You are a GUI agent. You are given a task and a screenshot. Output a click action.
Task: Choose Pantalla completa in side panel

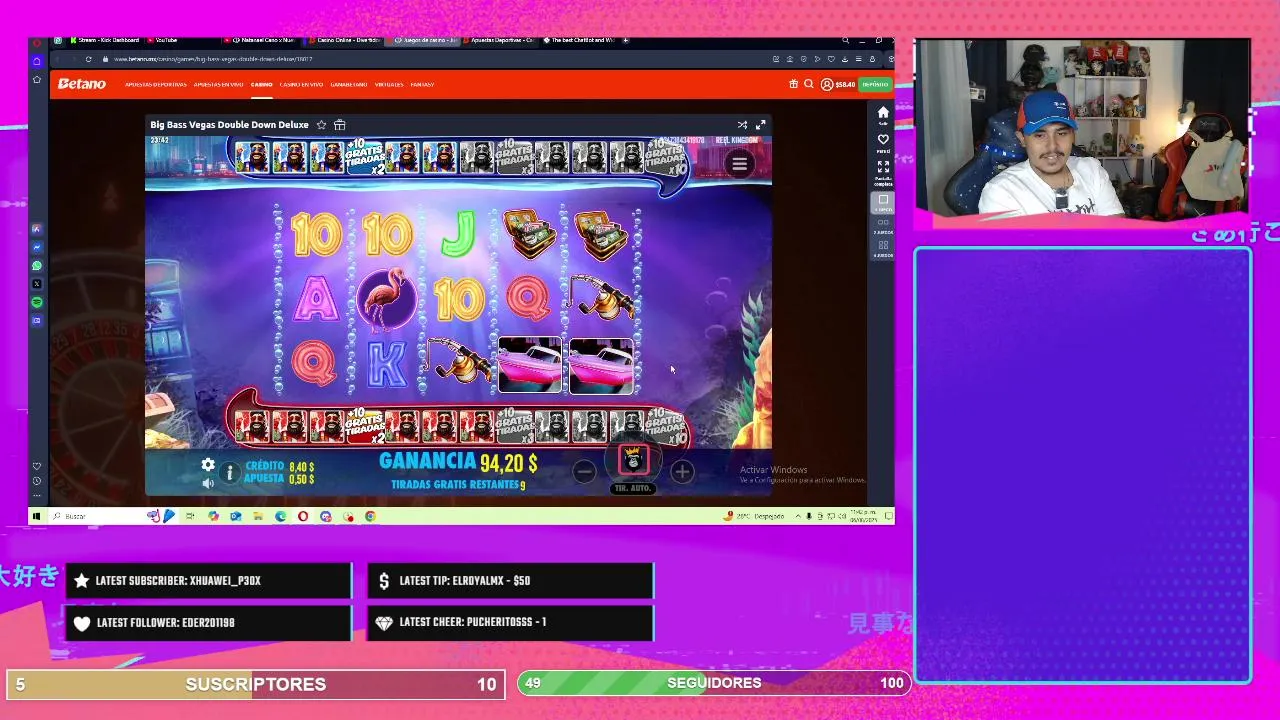tap(883, 171)
